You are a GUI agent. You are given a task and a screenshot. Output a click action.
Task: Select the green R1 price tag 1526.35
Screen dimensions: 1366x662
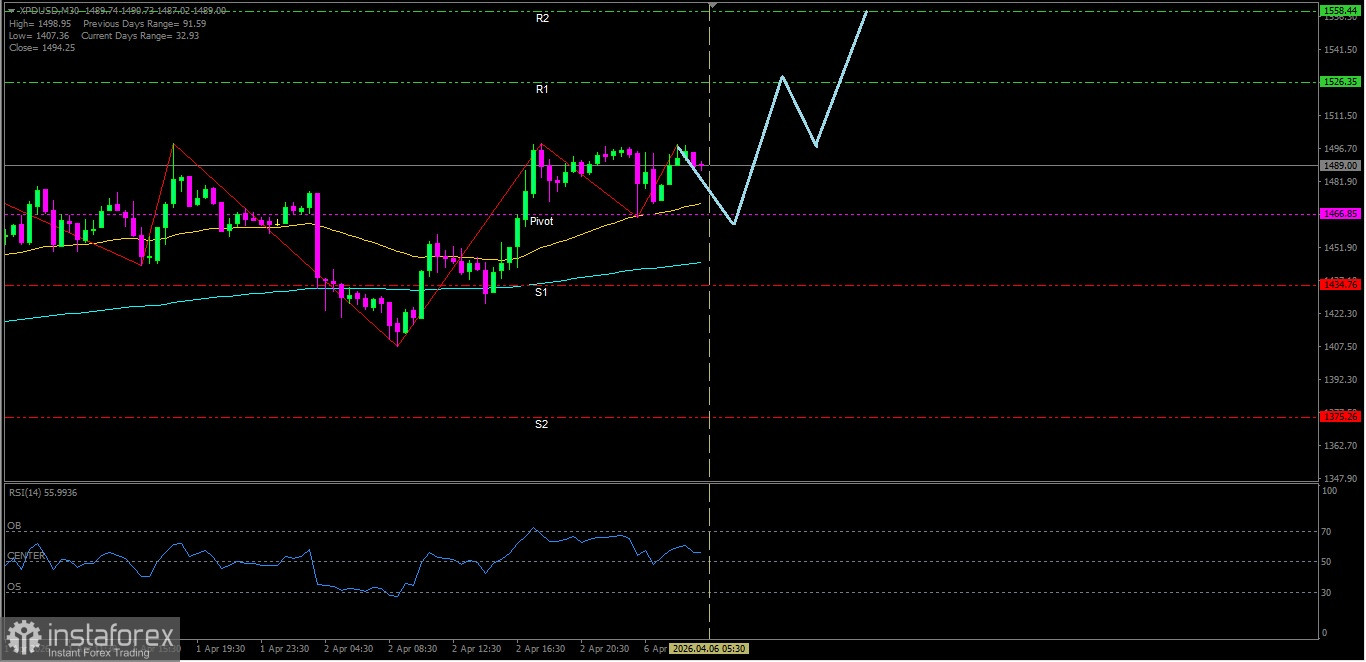tap(1339, 81)
